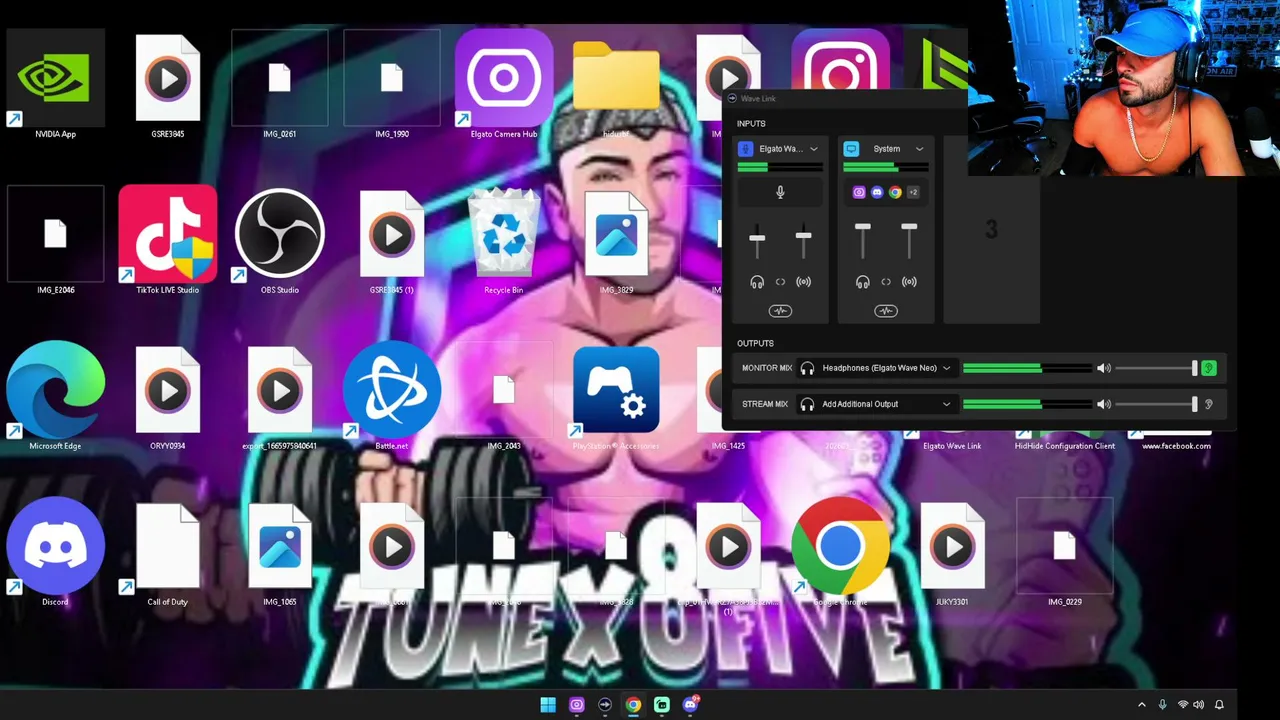Viewport: 1280px width, 720px height.
Task: Open the system tray Wi-Fi network icon
Action: [1182, 705]
